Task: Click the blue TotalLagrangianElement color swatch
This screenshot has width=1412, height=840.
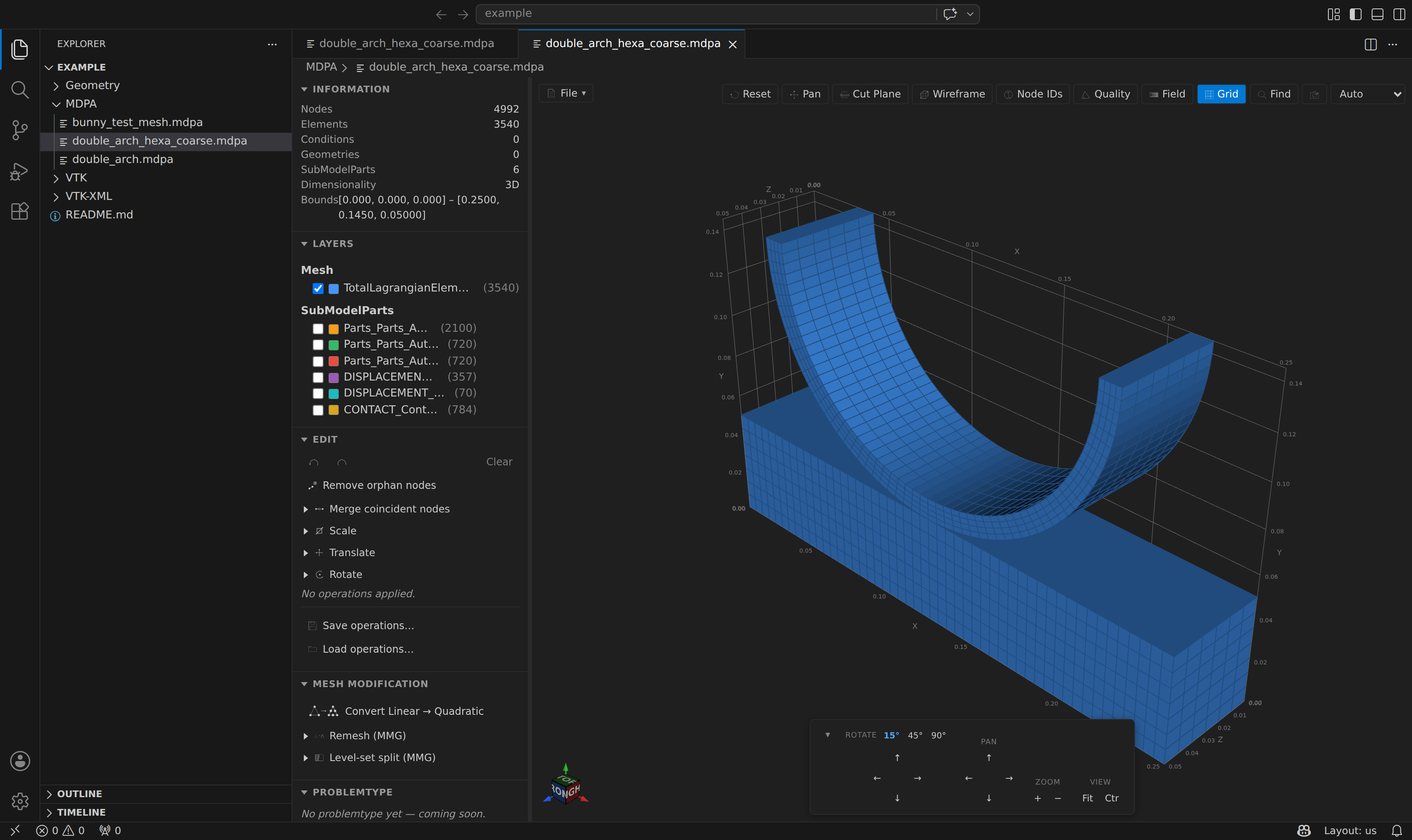Action: [334, 289]
